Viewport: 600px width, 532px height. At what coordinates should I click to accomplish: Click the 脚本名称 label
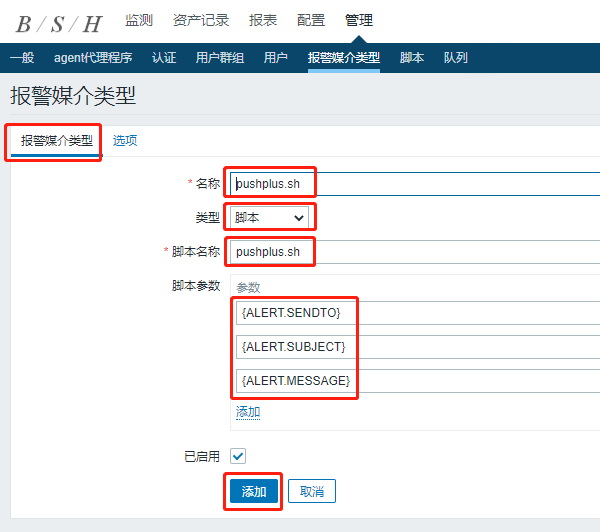click(x=196, y=252)
